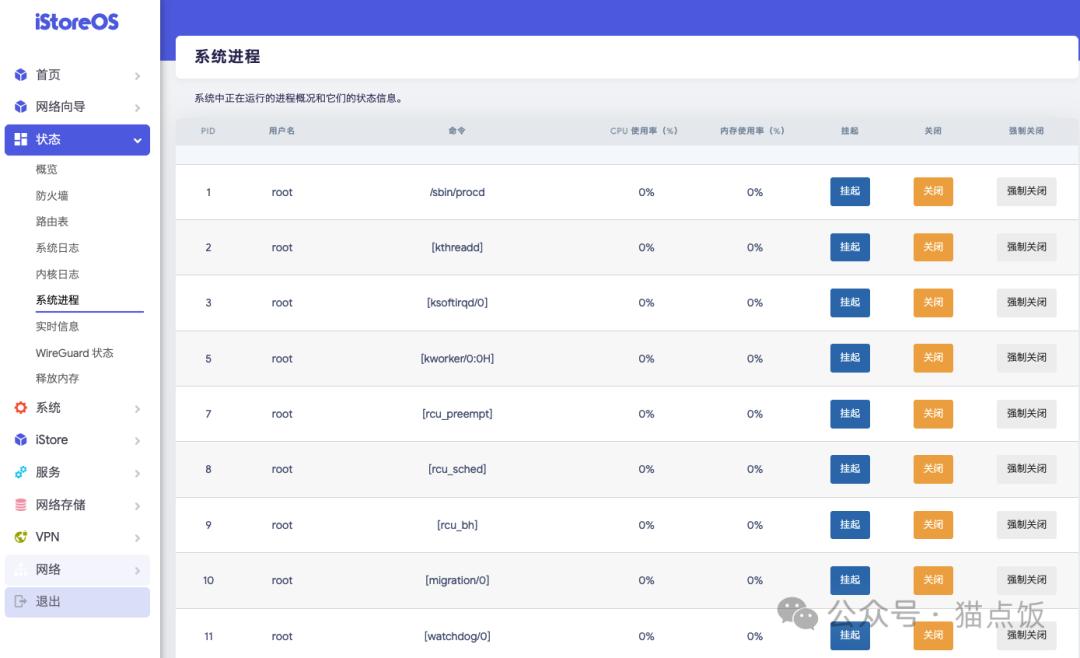Click the 退出 logout icon
The image size is (1080, 658).
coord(22,602)
